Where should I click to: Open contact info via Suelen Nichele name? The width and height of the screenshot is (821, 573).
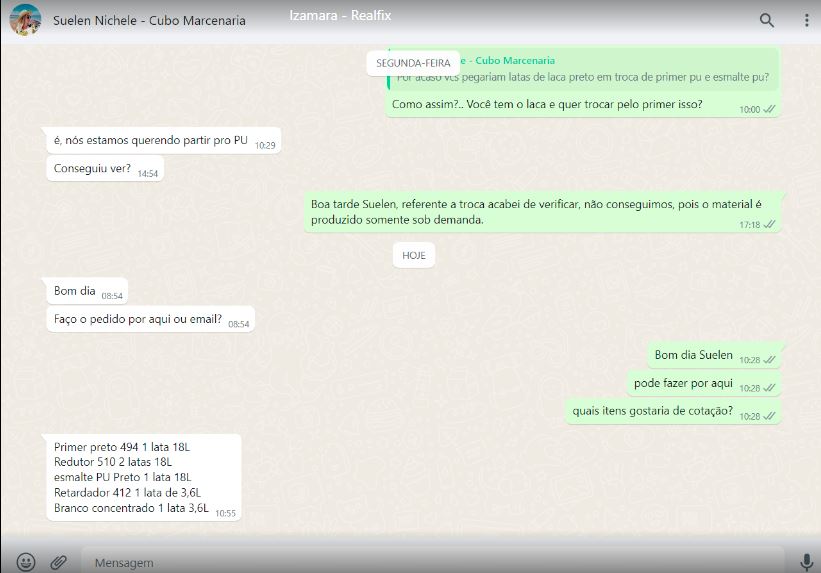(148, 20)
